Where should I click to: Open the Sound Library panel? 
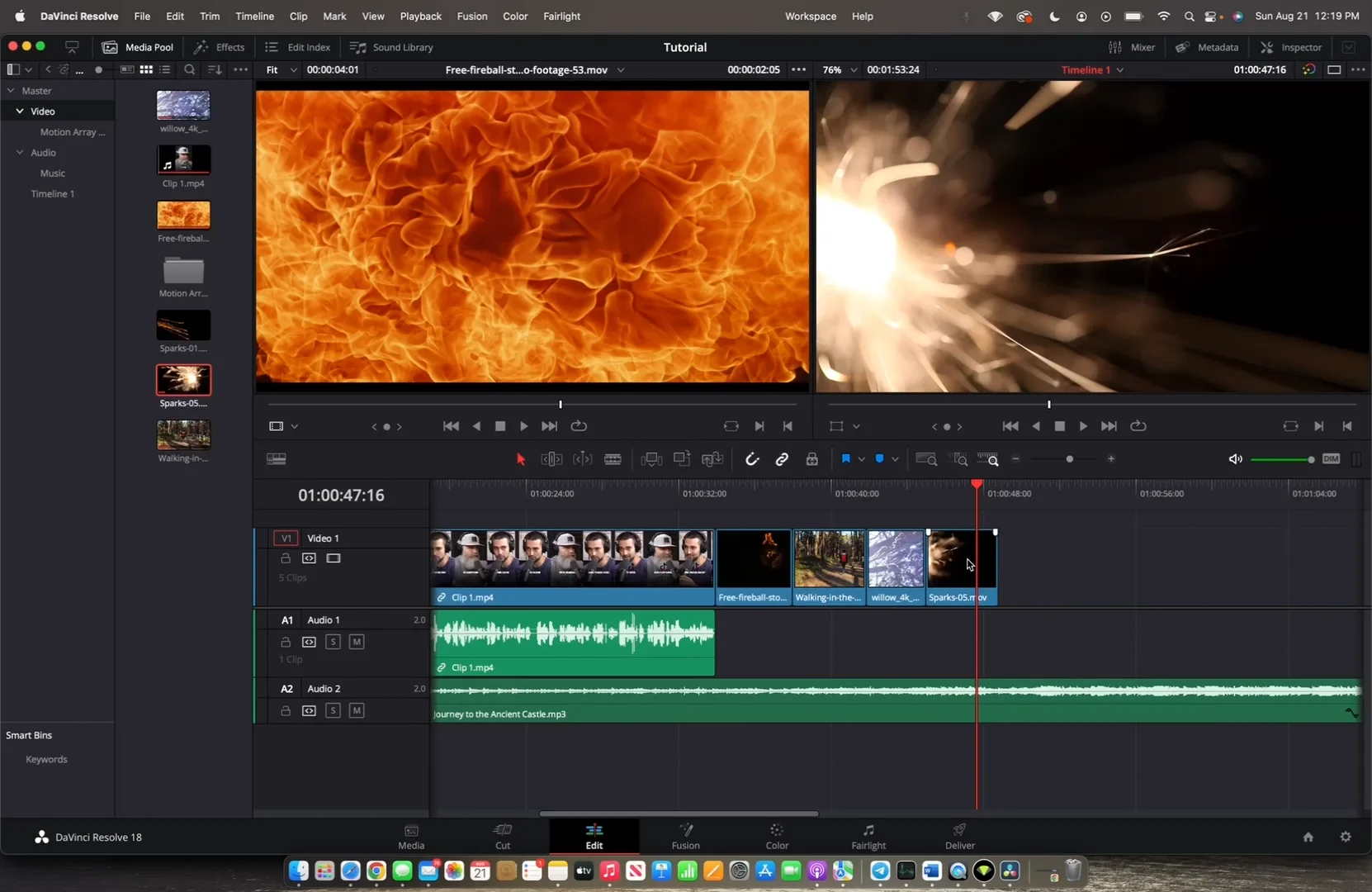[392, 47]
